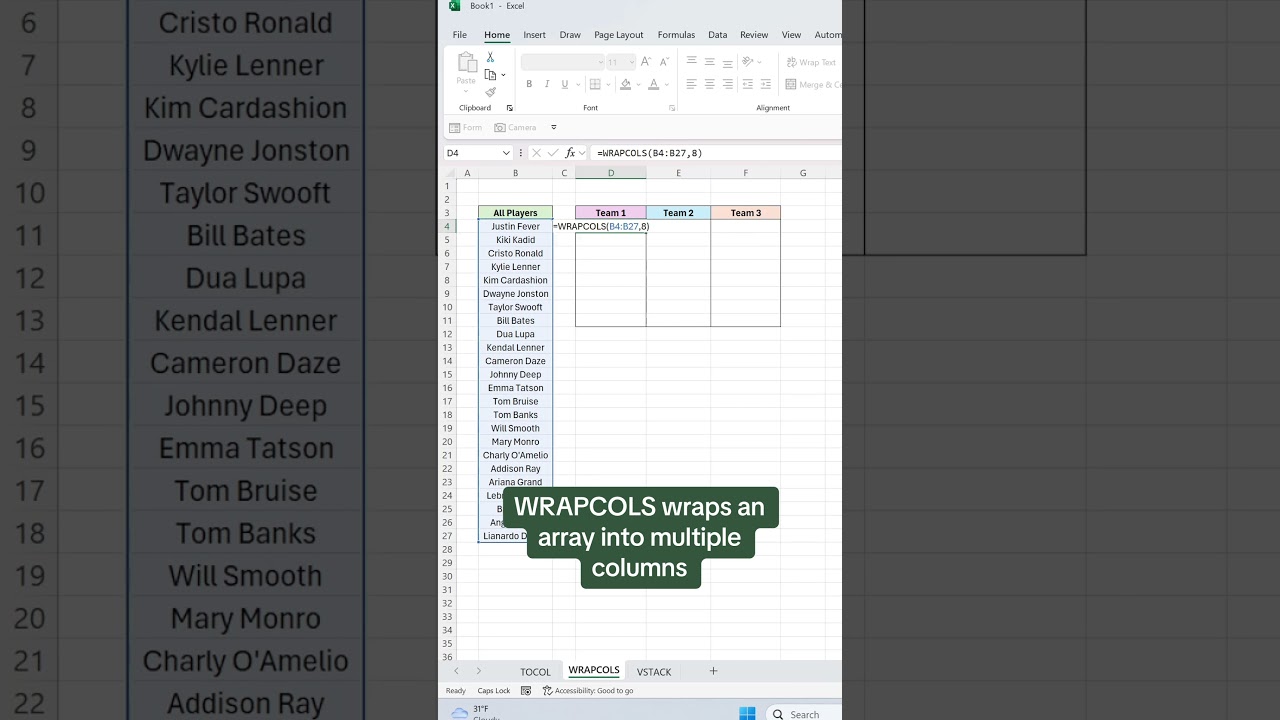
Task: Open the Formulas tab
Action: (676, 35)
